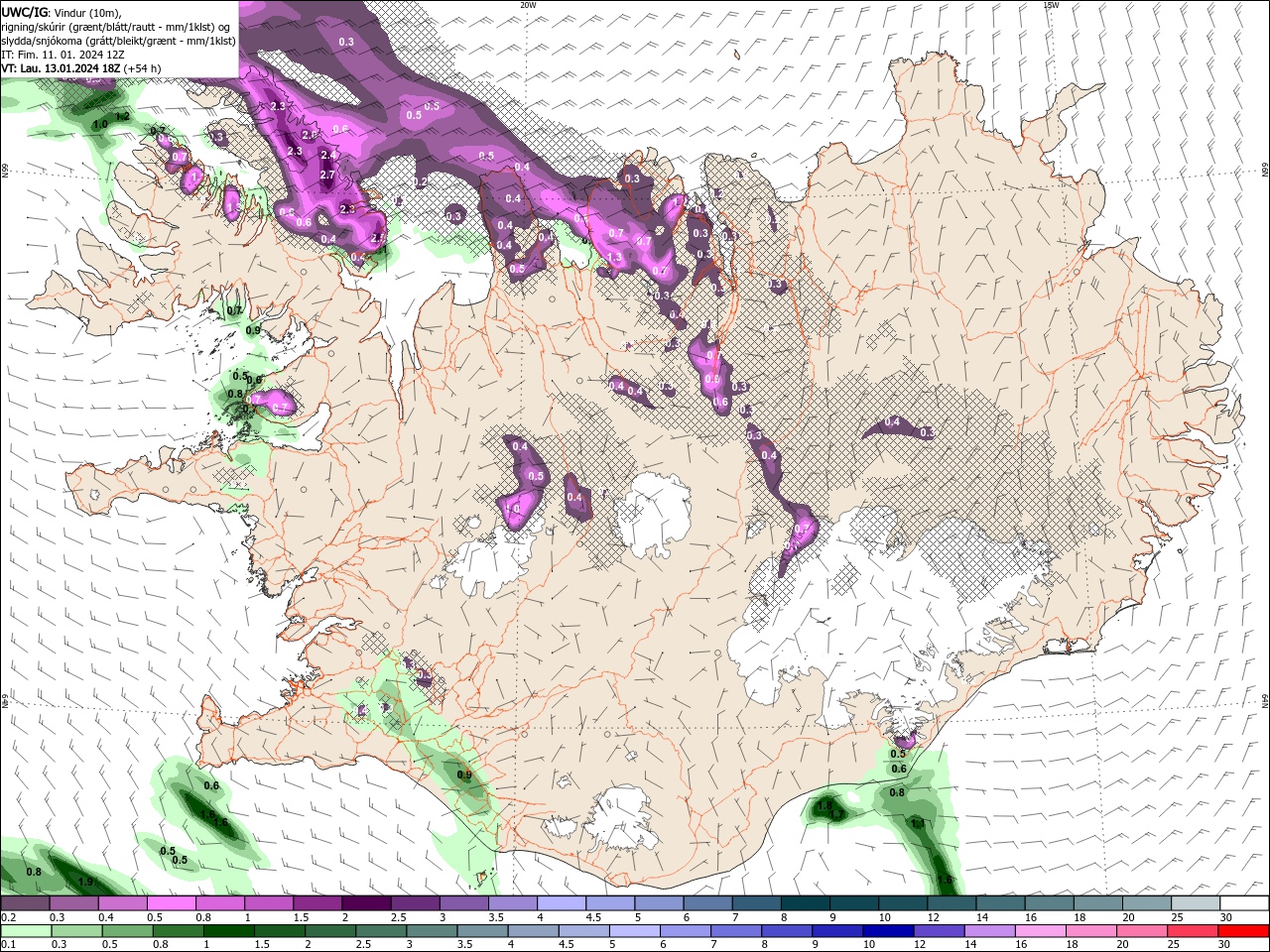This screenshot has height=952, width=1270.
Task: Click the '1.8' rain value off southeast coast
Action: point(825,806)
